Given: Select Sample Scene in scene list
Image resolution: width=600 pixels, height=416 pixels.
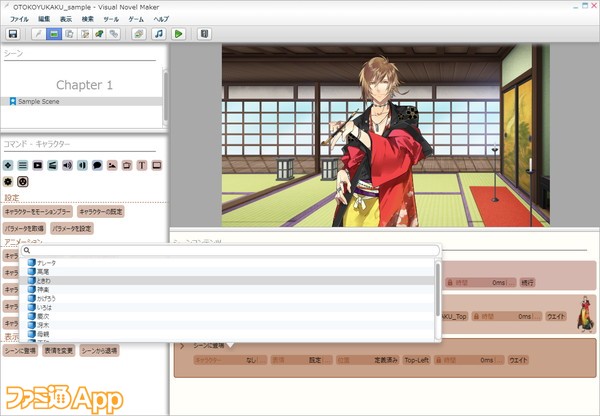Looking at the screenshot, I should 82,101.
